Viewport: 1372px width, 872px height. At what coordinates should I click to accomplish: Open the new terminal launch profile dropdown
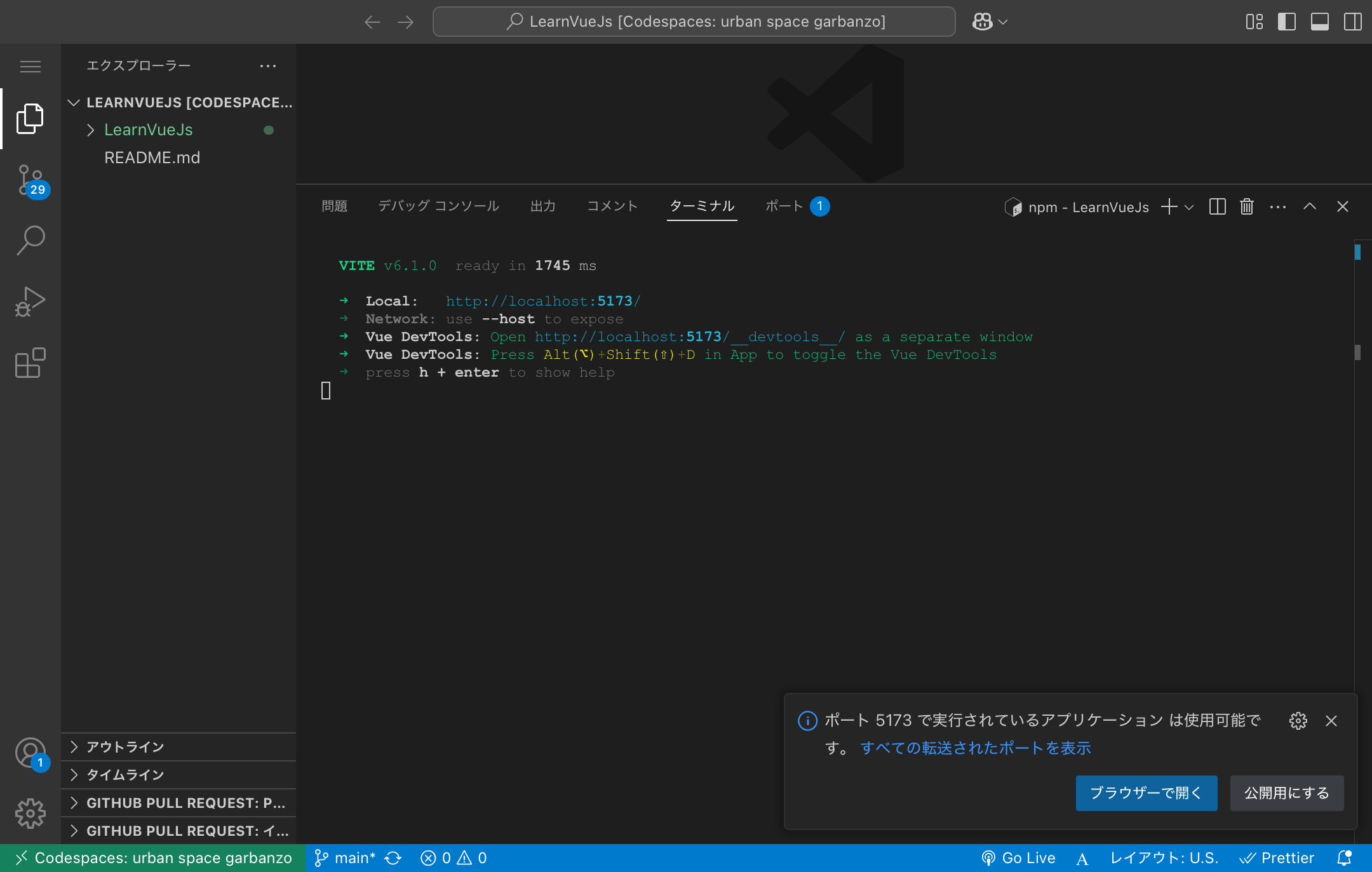coord(1189,207)
